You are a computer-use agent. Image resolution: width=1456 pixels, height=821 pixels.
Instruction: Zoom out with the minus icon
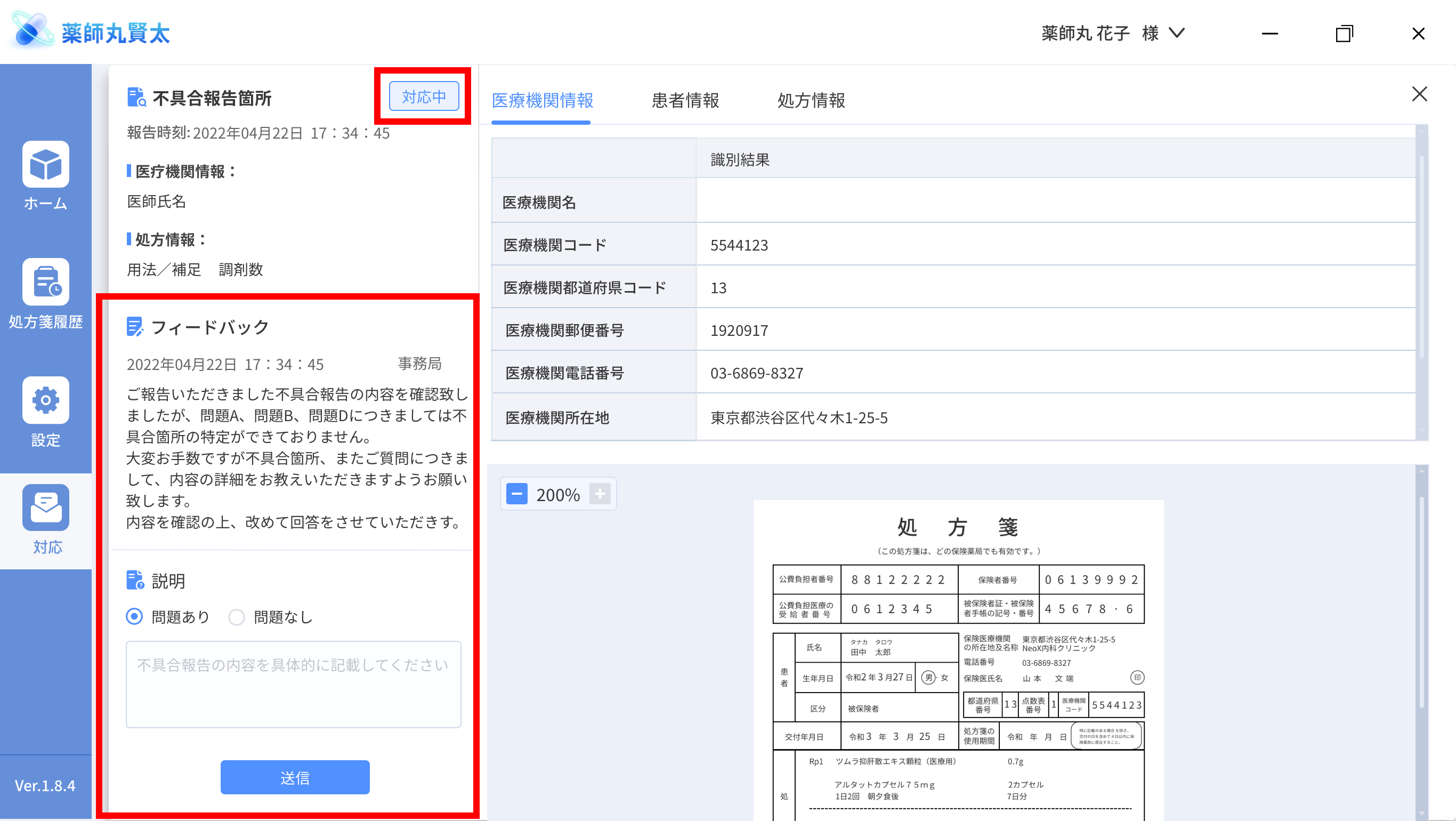click(x=516, y=494)
